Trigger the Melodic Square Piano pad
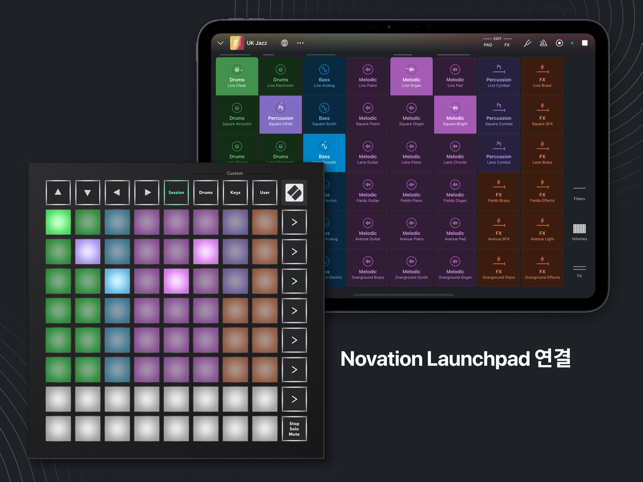 point(368,114)
